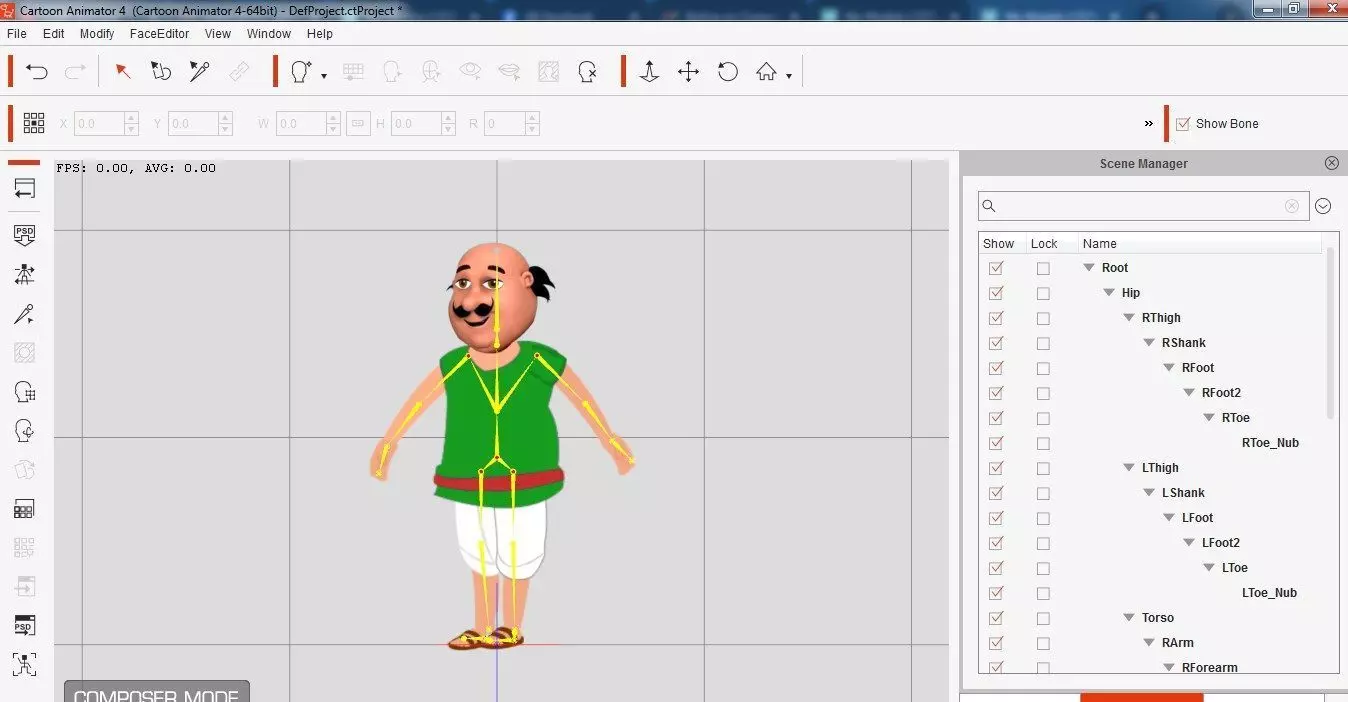Click the Lock column header
This screenshot has width=1348, height=702.
(x=1044, y=243)
